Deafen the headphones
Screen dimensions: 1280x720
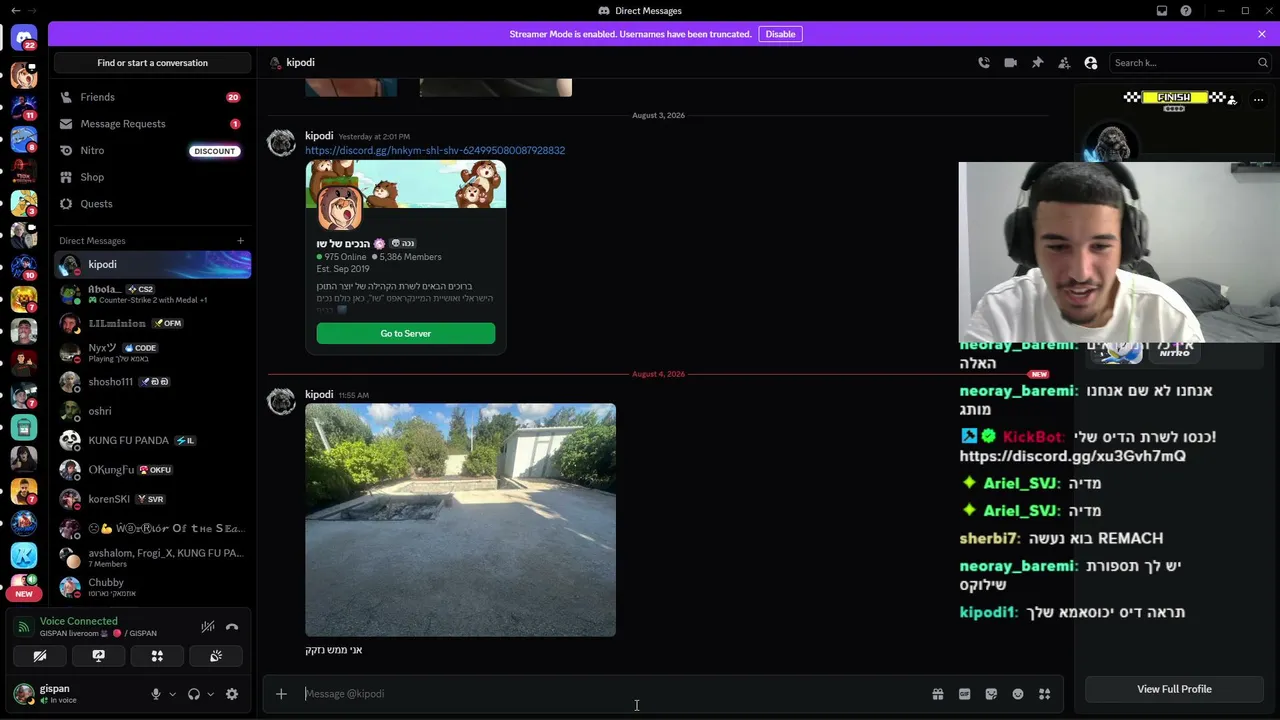[x=194, y=694]
